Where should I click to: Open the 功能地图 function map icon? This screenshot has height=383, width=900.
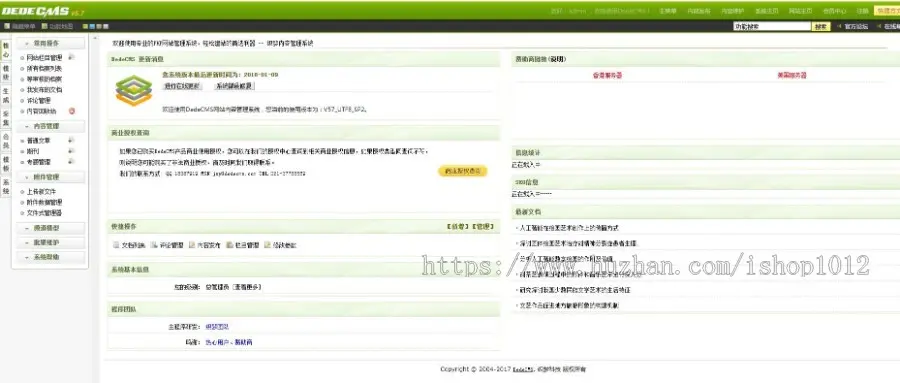(x=45, y=26)
